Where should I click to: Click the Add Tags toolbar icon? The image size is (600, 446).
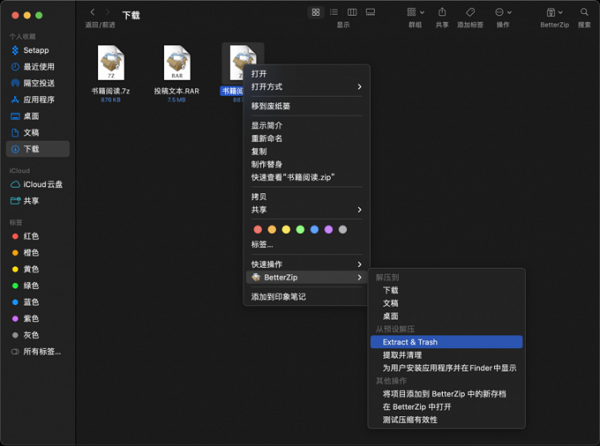470,12
